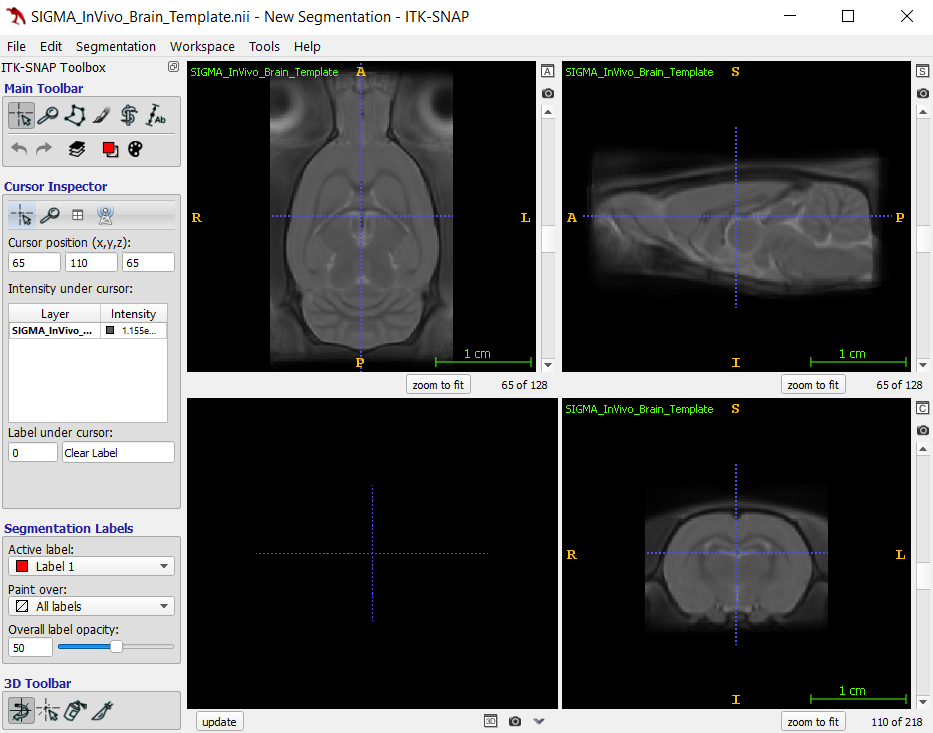Image resolution: width=933 pixels, height=733 pixels.
Task: Select the Polygon drawing tool
Action: pyautogui.click(x=75, y=116)
